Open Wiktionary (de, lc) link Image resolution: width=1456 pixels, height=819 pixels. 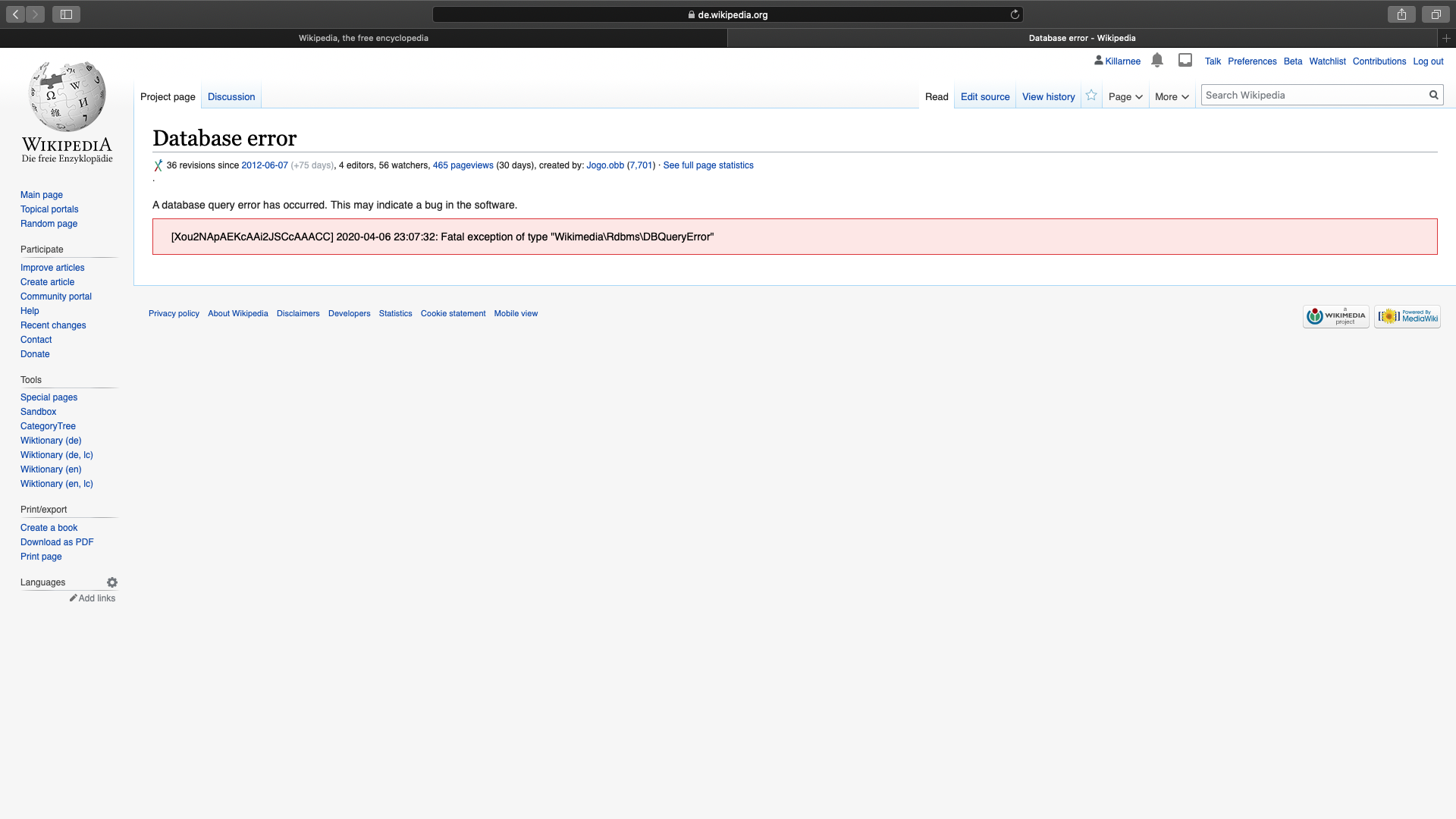pos(57,455)
